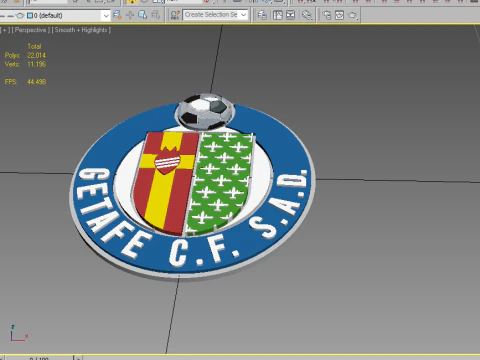This screenshot has width=480, height=360.
Task: Click Select Objects in Current Layer icon
Action: (143, 15)
